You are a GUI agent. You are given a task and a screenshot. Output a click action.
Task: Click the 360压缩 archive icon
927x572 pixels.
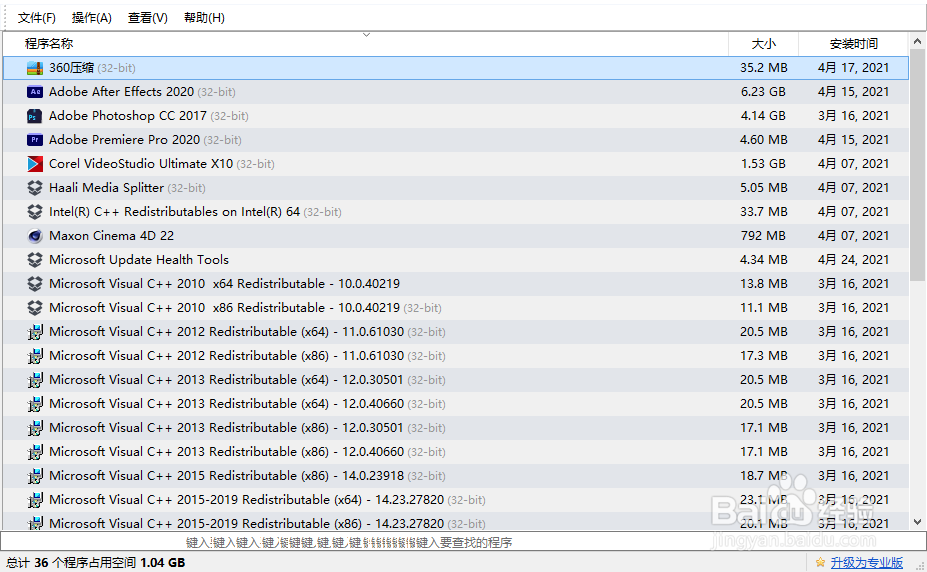[x=35, y=68]
